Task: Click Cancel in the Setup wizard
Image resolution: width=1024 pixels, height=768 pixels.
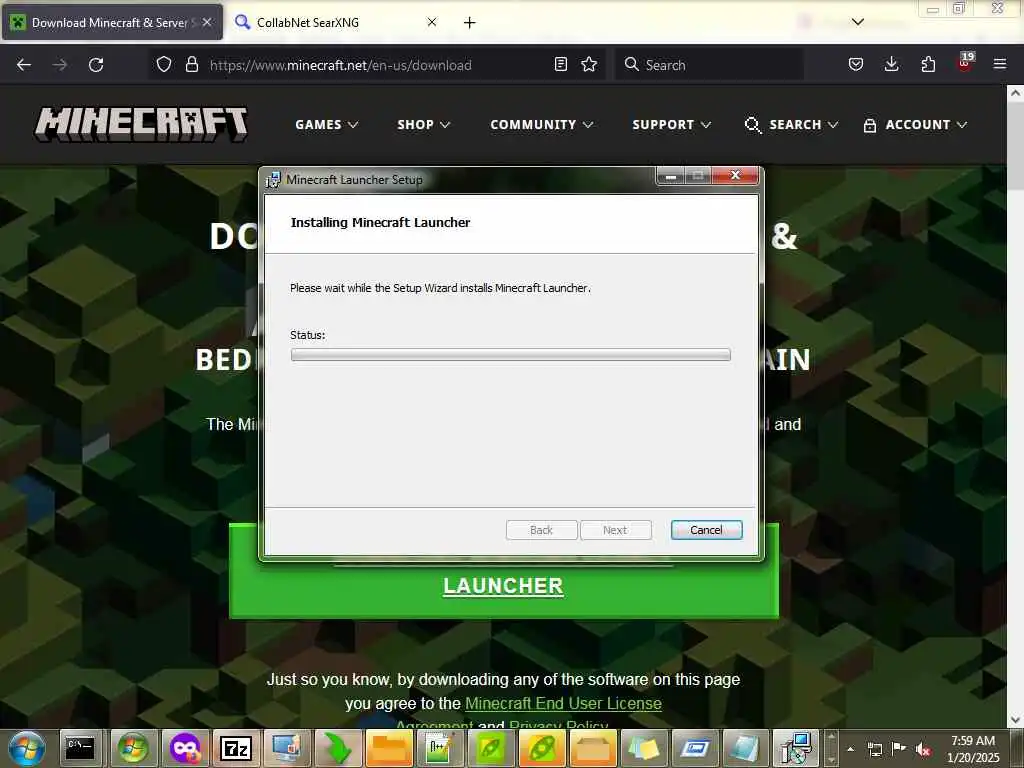Action: (x=707, y=530)
